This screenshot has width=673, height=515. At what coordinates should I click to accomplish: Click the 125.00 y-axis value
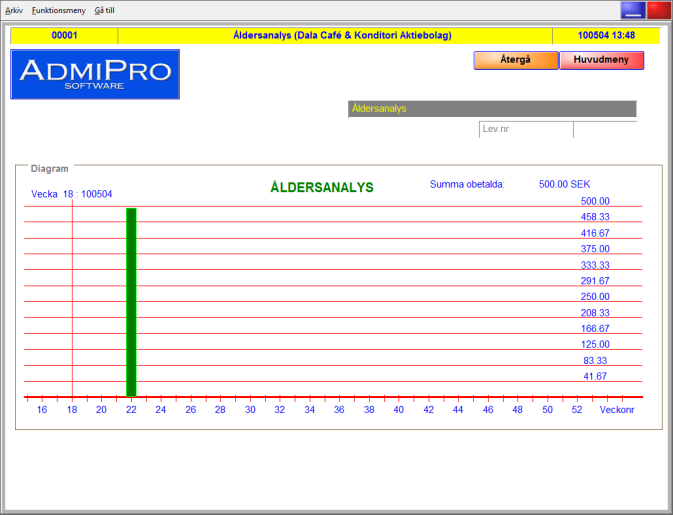[x=595, y=345]
